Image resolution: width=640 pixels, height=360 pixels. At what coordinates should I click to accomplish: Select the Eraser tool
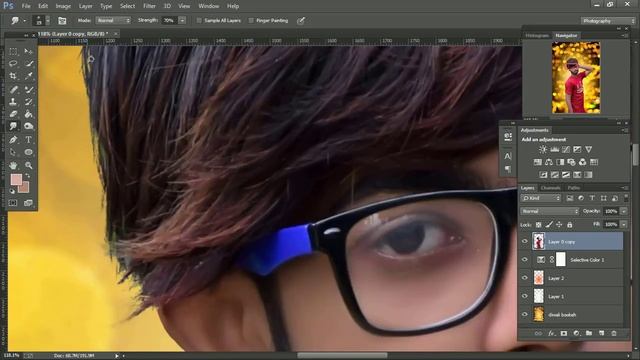tap(13, 114)
